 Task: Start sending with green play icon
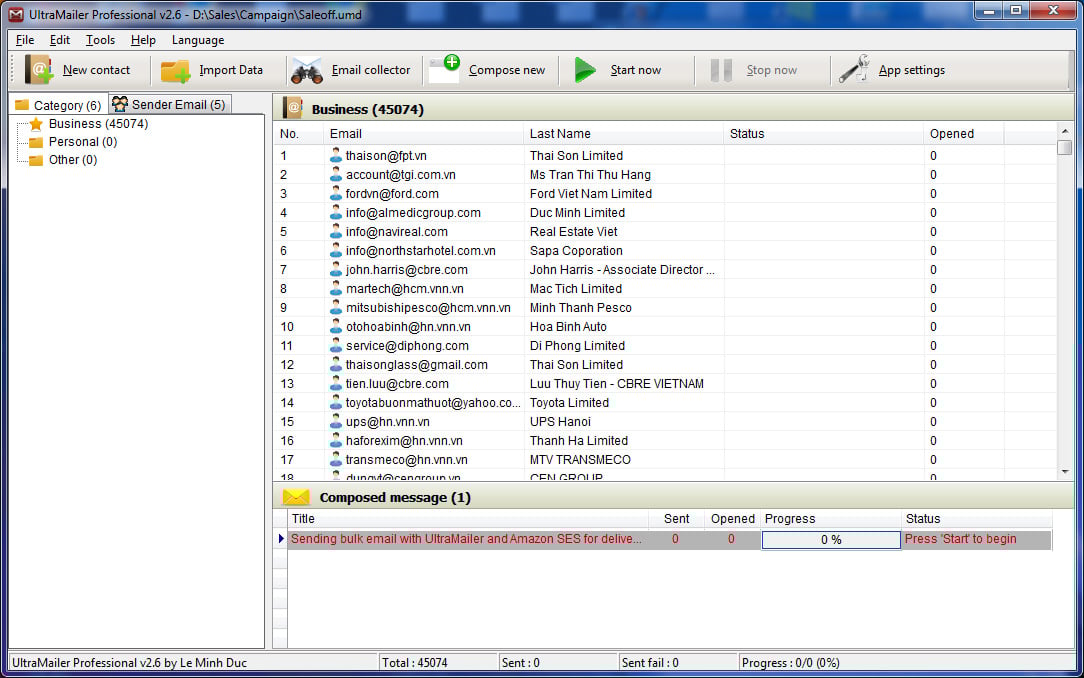click(585, 70)
